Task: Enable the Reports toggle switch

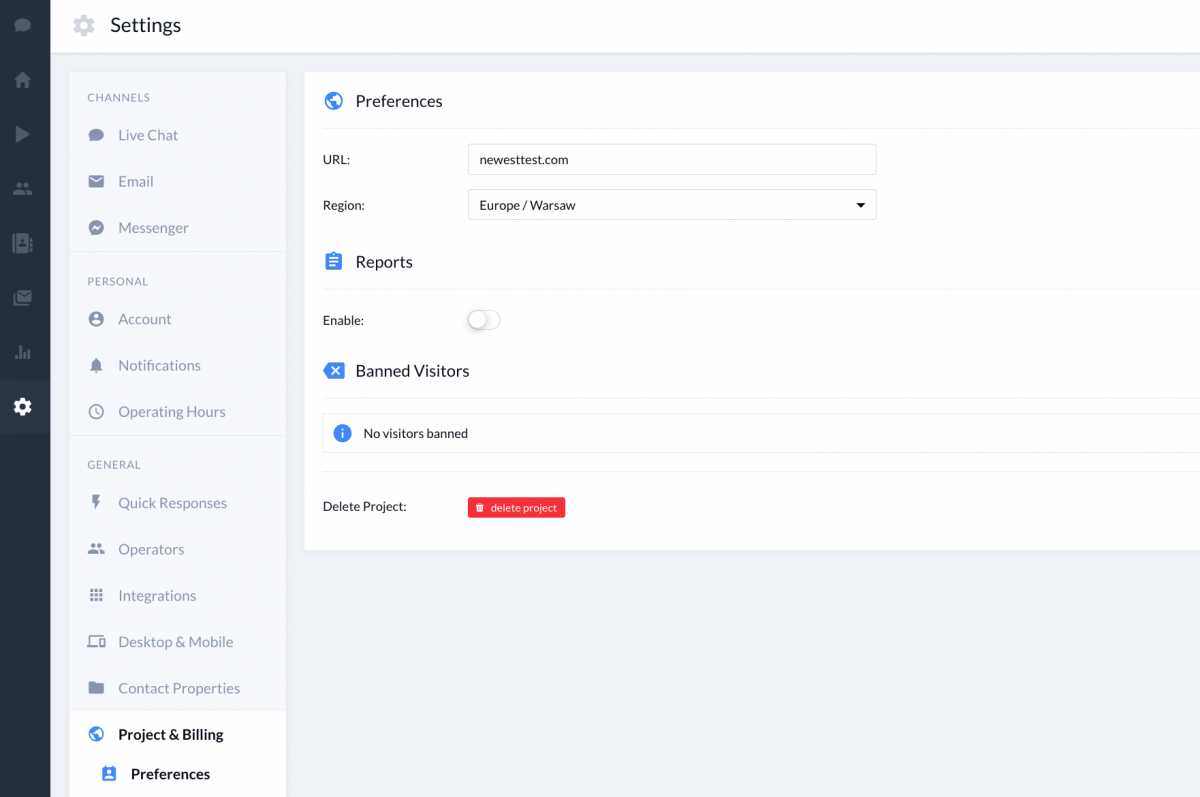Action: click(484, 320)
